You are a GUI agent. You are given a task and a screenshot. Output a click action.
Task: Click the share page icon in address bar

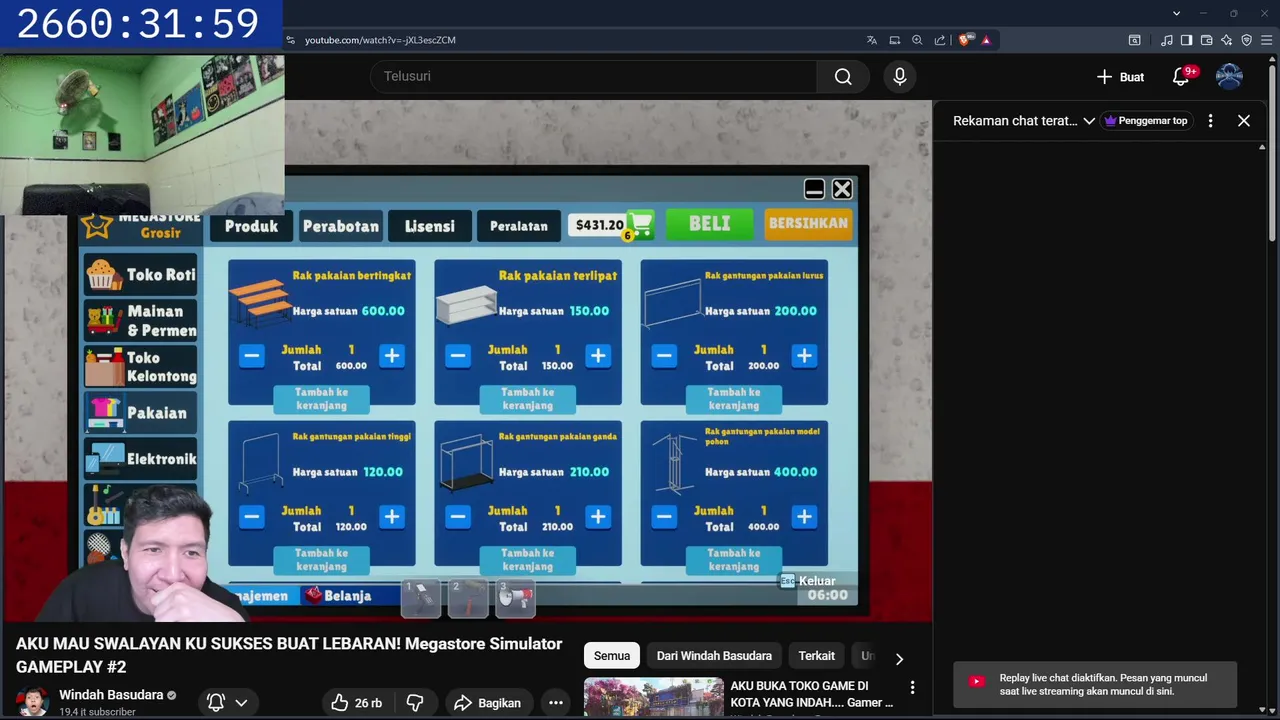940,40
